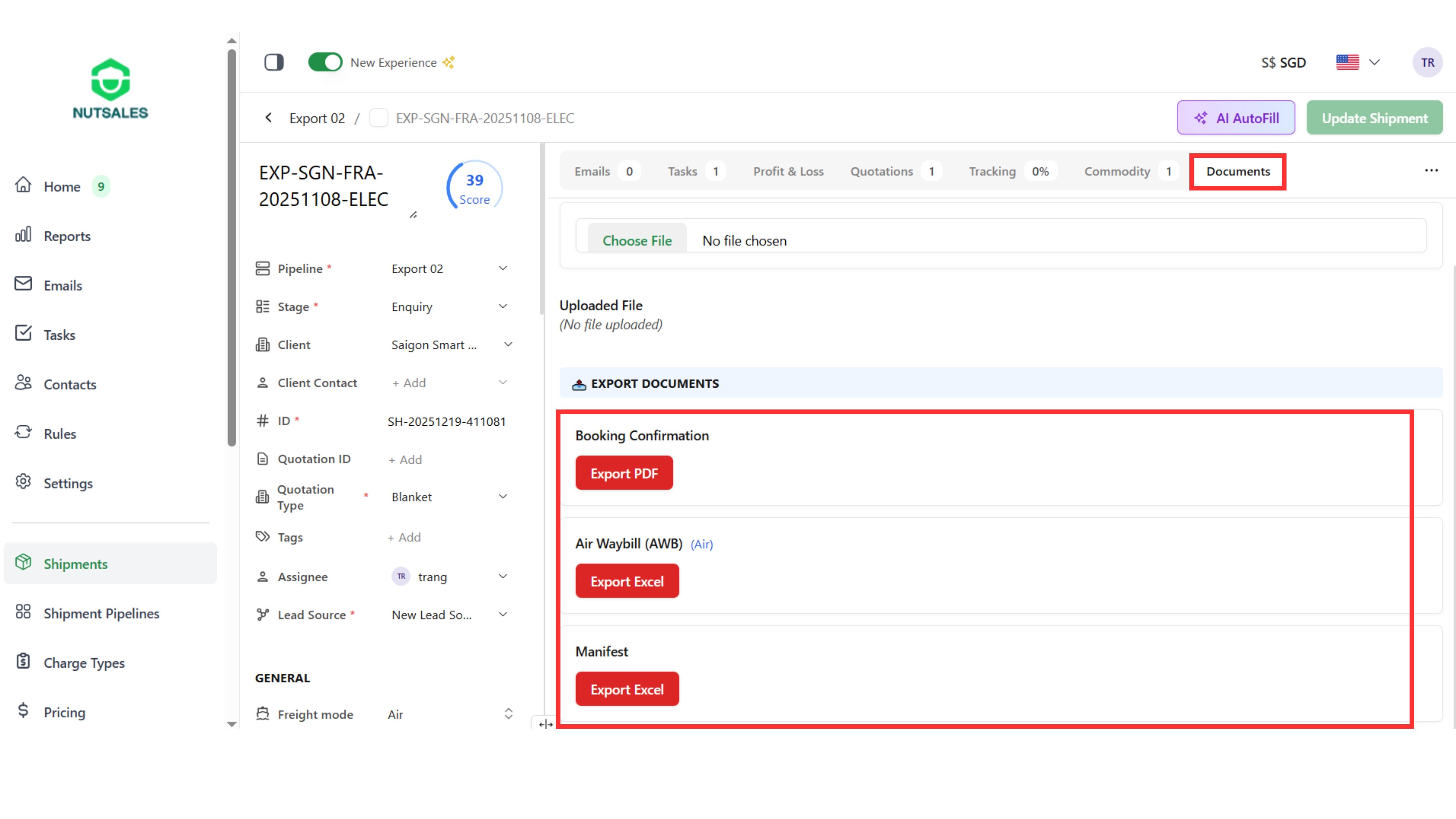Click the pencil edit icon near shipment title
Image resolution: width=1456 pixels, height=819 pixels.
click(x=414, y=215)
